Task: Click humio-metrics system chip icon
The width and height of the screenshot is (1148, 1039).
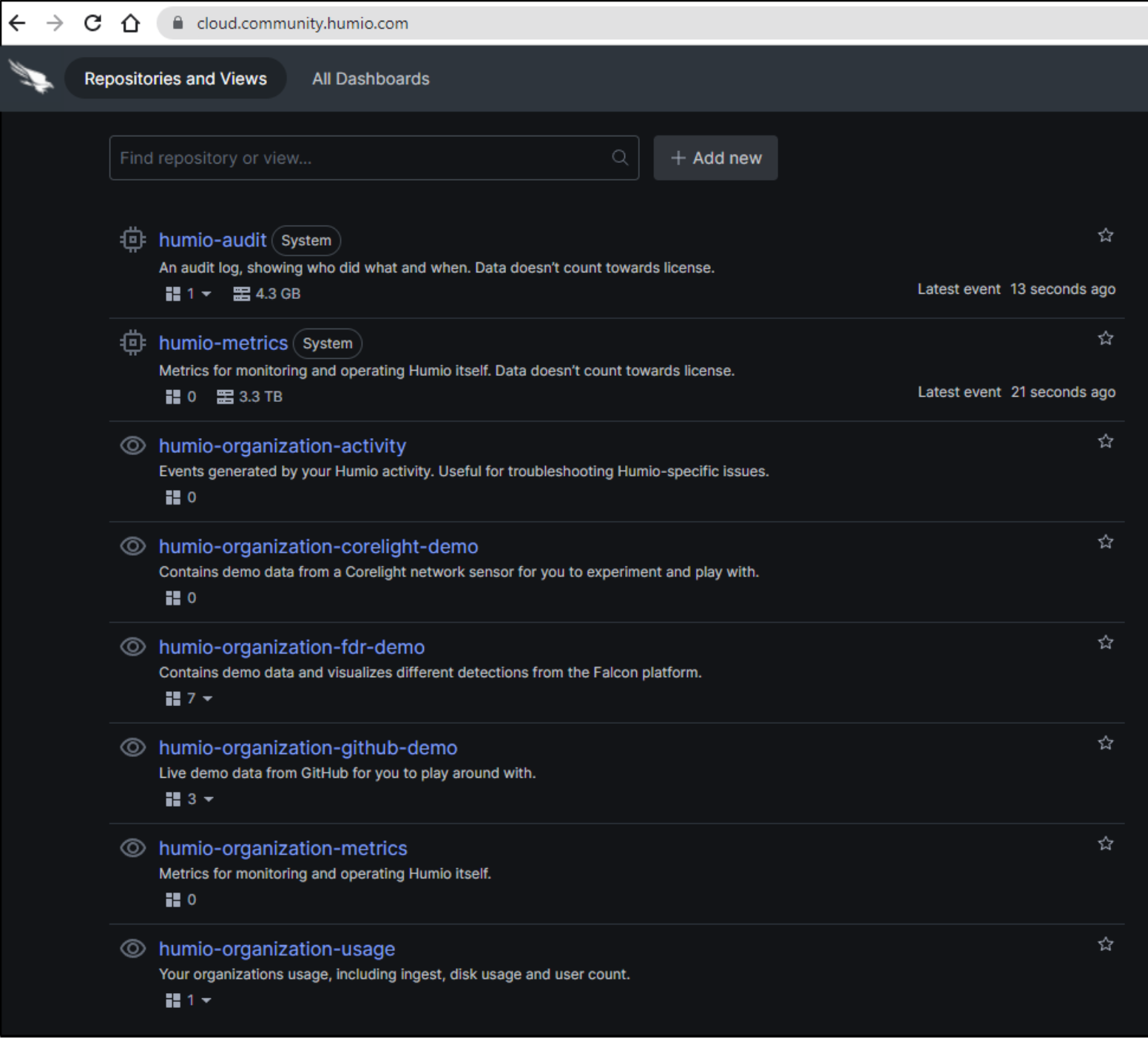Action: pos(133,343)
